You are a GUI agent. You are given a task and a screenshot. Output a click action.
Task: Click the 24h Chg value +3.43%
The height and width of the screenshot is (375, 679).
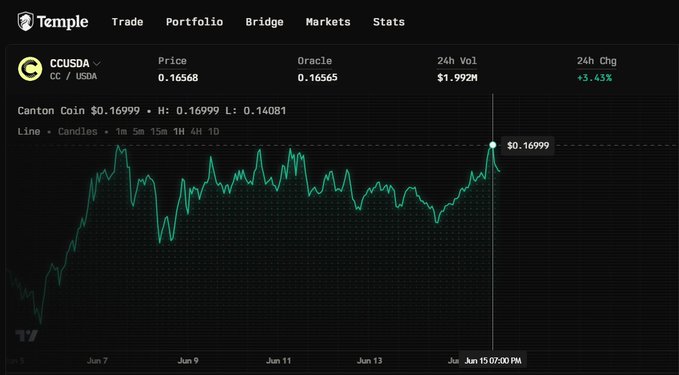pyautogui.click(x=594, y=78)
